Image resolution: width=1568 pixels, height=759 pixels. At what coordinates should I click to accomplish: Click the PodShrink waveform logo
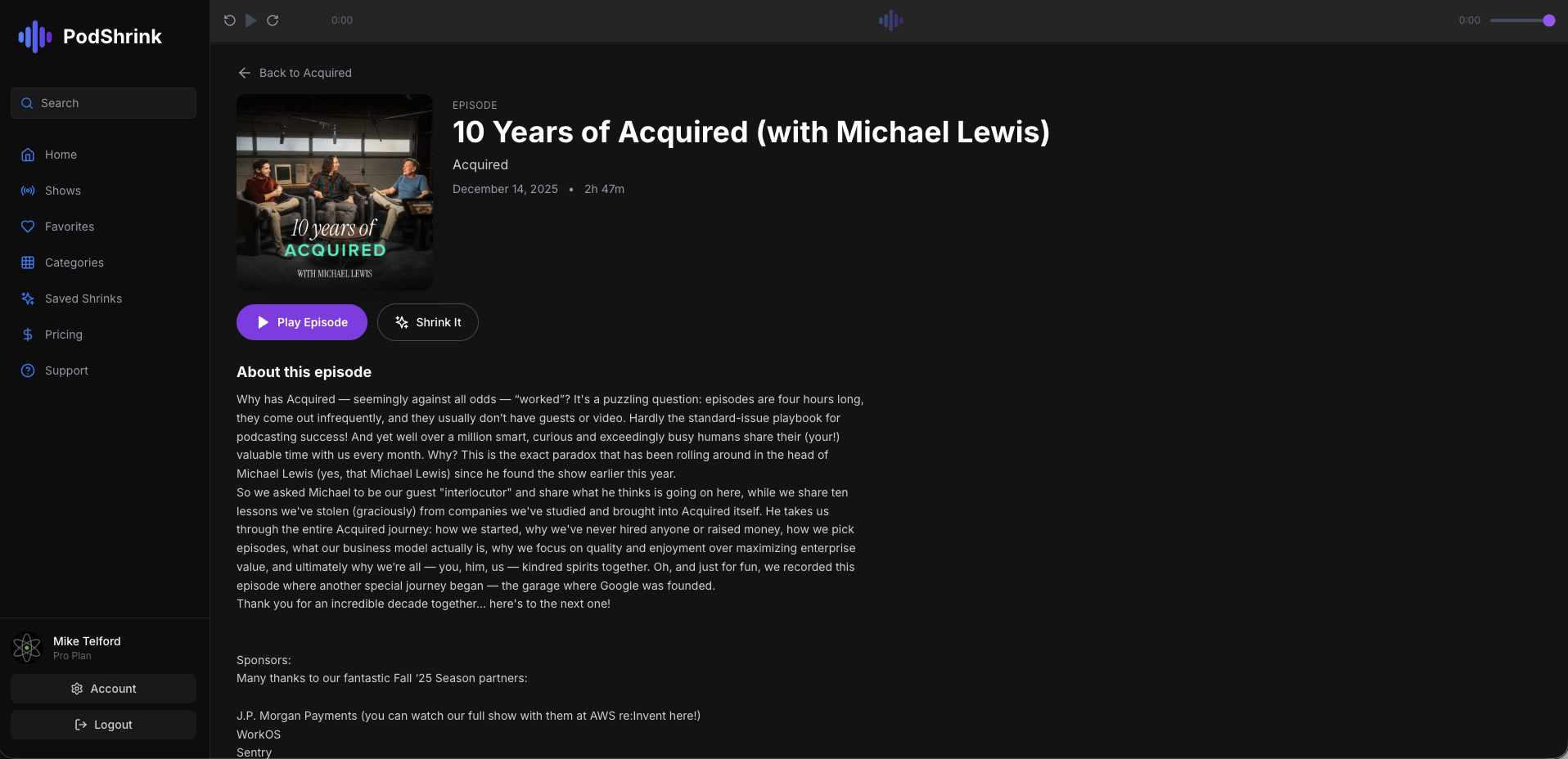34,36
